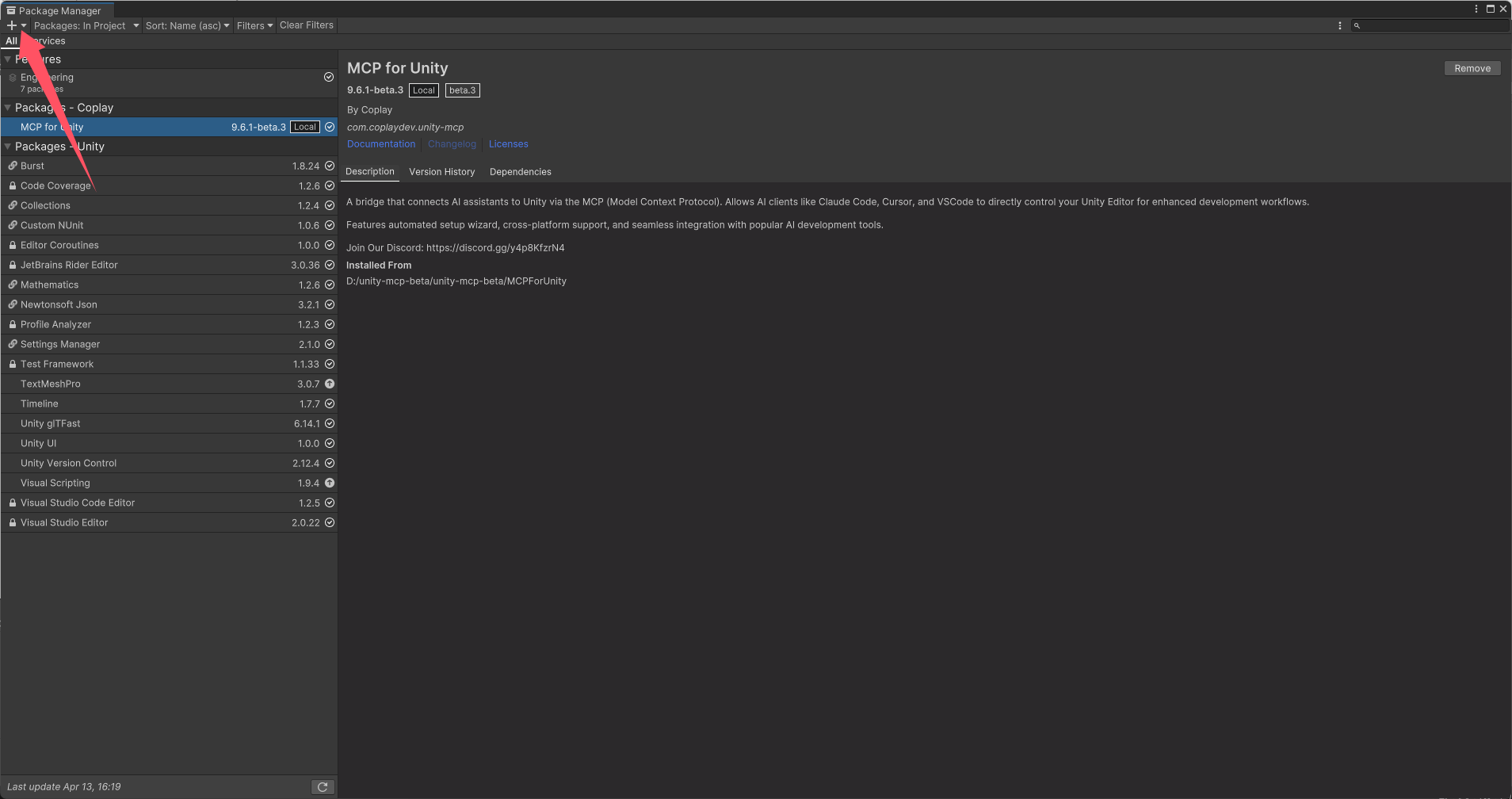
Task: Click the lock icon on Test Framework
Action: point(13,364)
